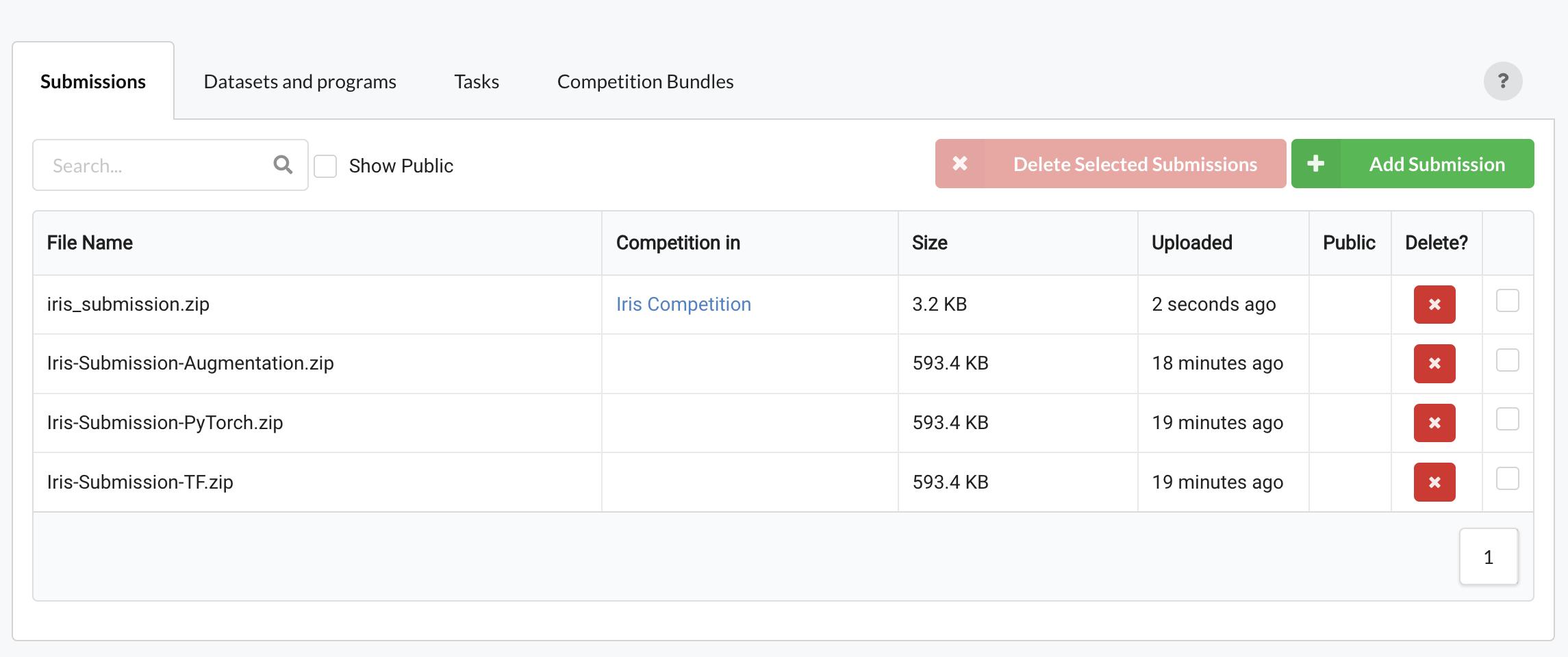
Task: Go to page 1 in pagination
Action: click(x=1488, y=557)
